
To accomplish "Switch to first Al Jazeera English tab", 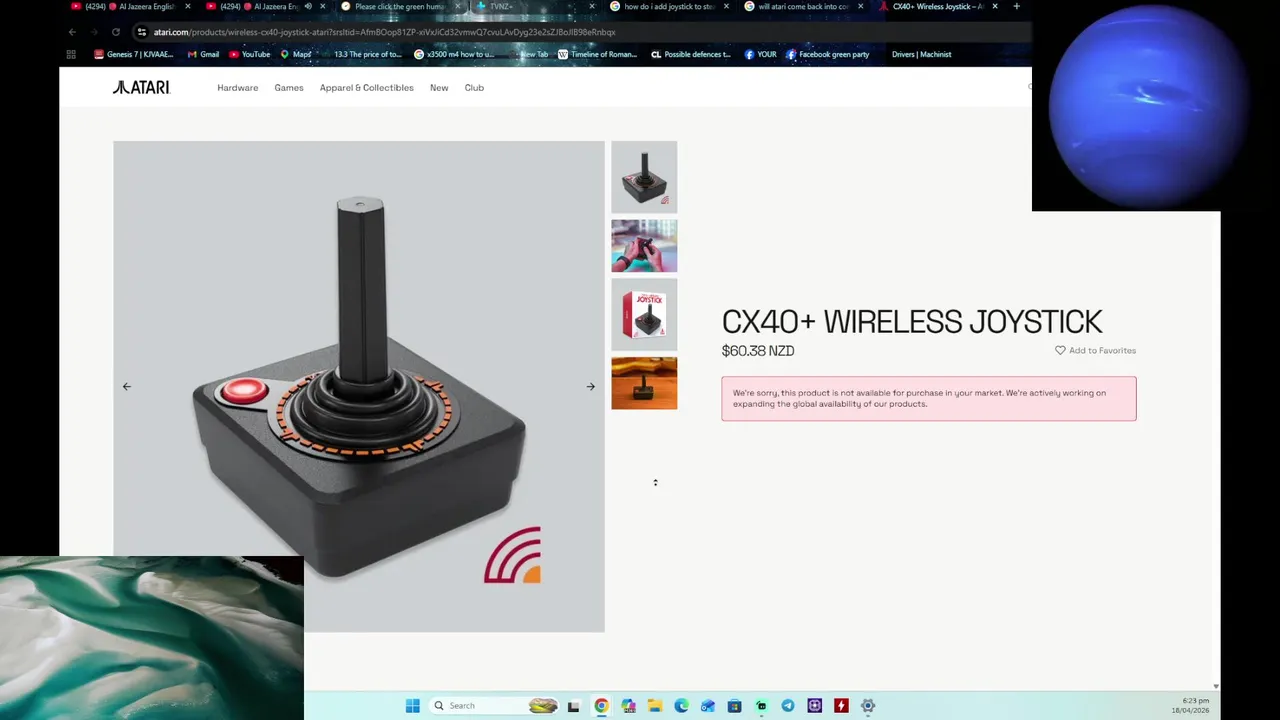I will tap(130, 6).
